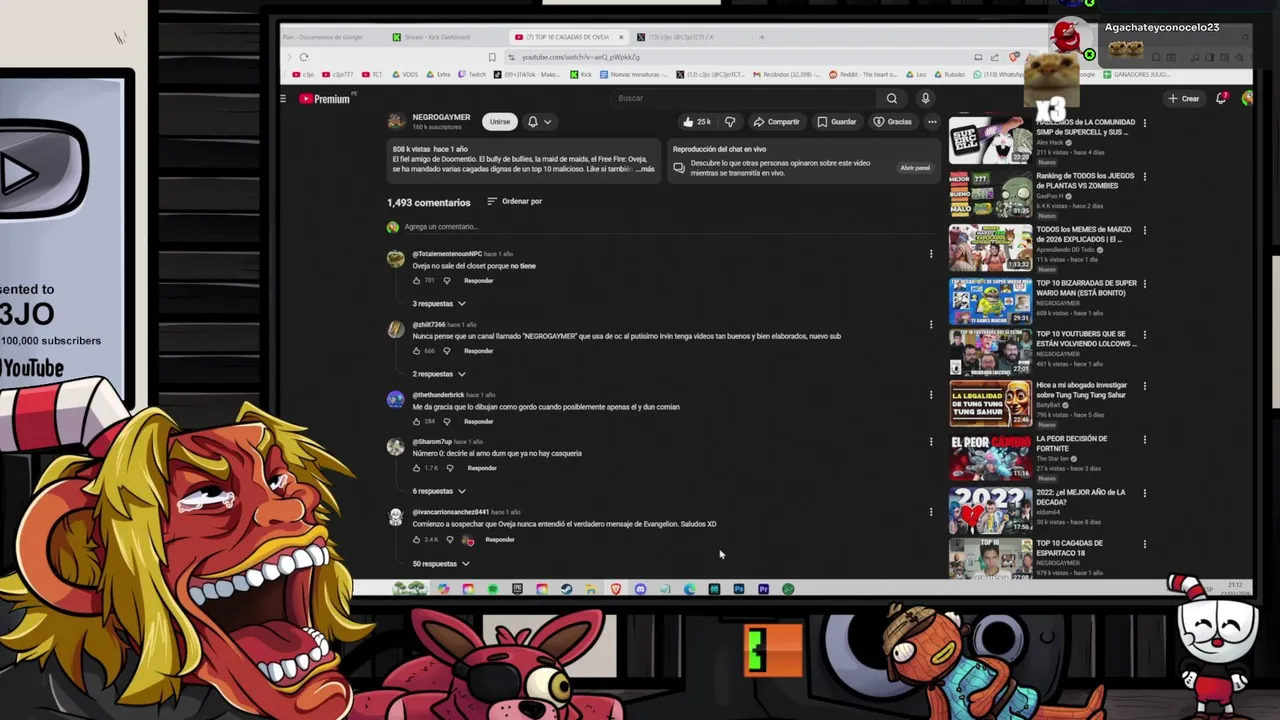The image size is (1280, 720).
Task: Bookmark this page from the address bar
Action: click(x=491, y=57)
